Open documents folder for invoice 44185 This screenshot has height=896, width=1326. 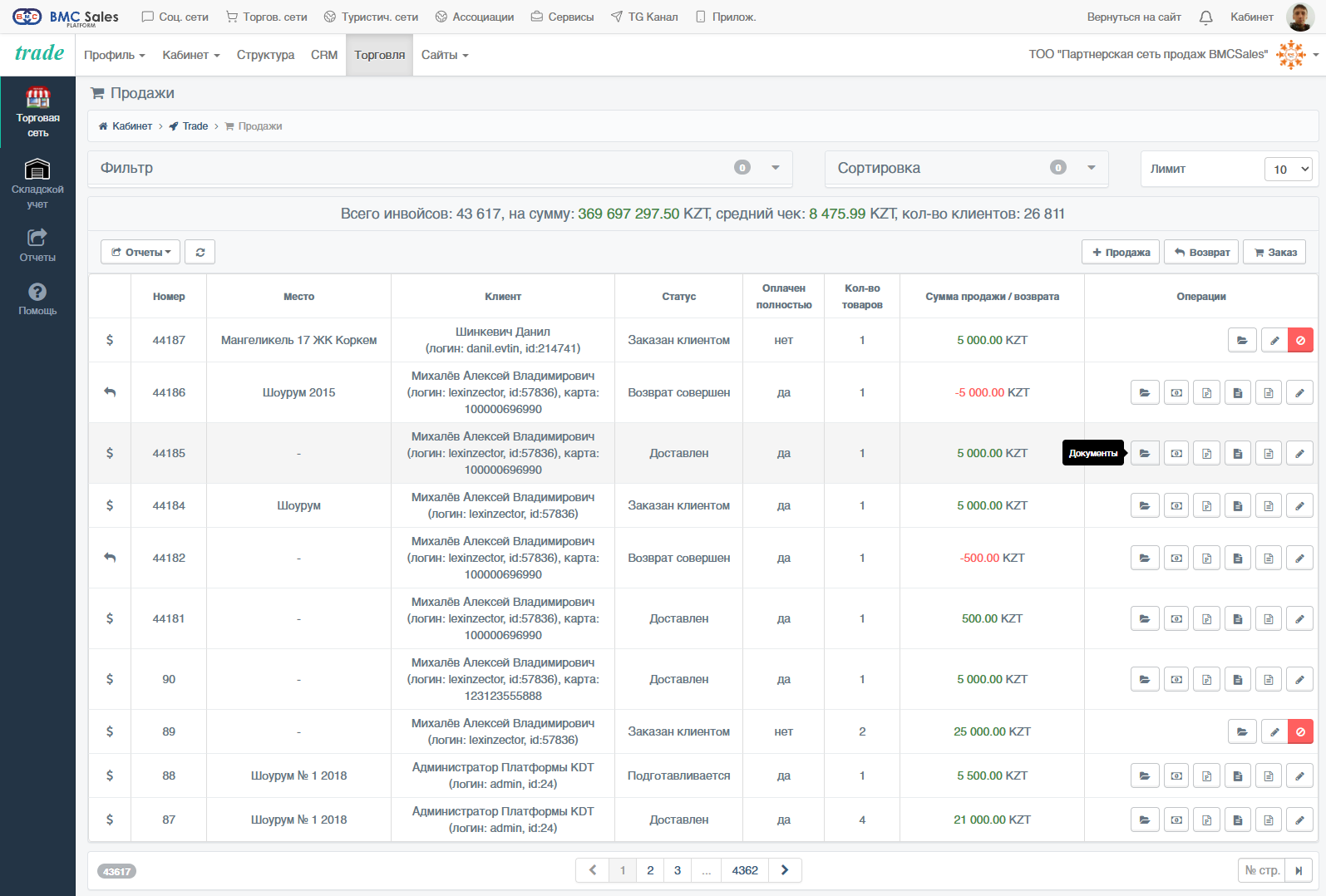click(1145, 453)
